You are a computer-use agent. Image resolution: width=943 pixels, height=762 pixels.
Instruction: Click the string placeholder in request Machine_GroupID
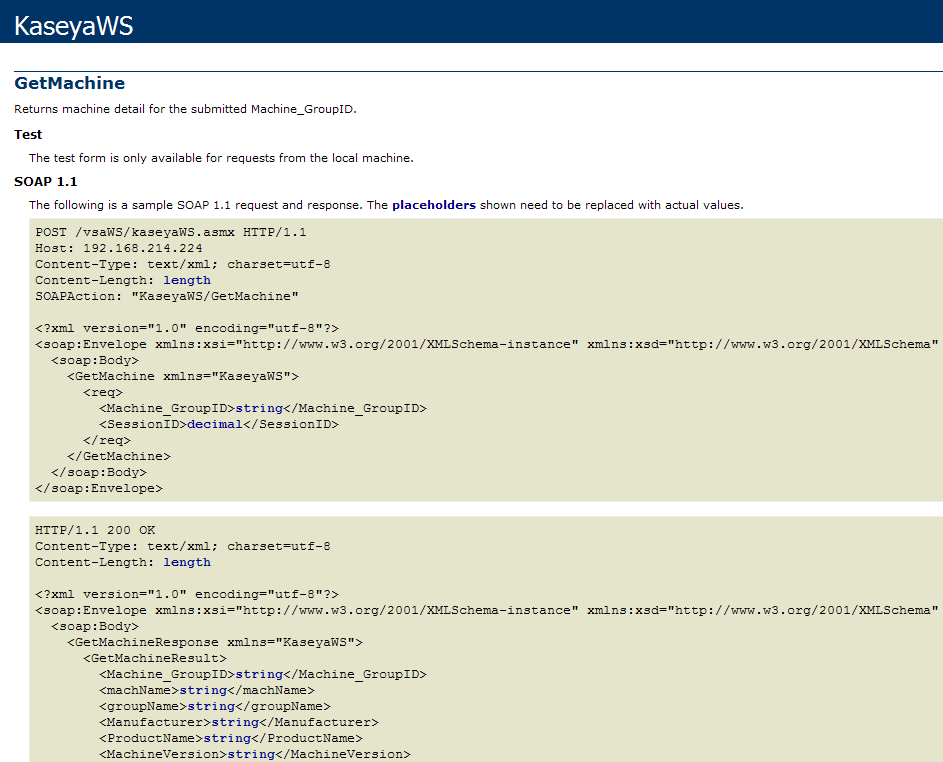pyautogui.click(x=259, y=408)
